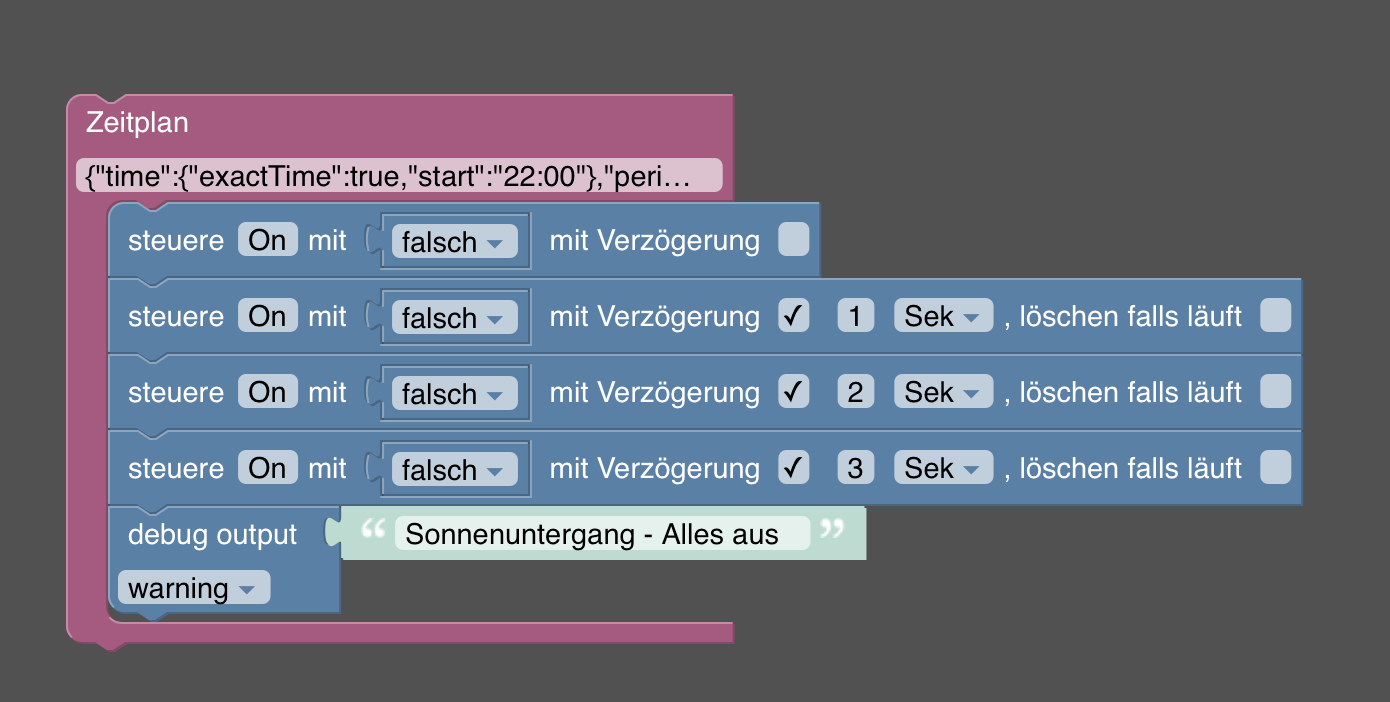Select the Zeitplan block header
The image size is (1390, 702).
(x=138, y=122)
